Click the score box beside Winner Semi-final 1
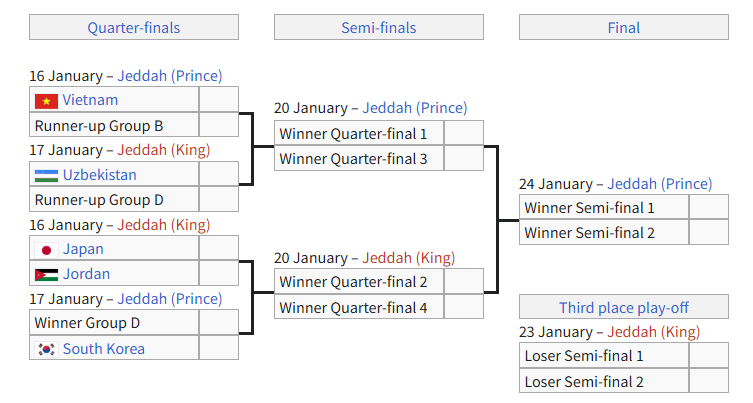 tap(708, 208)
